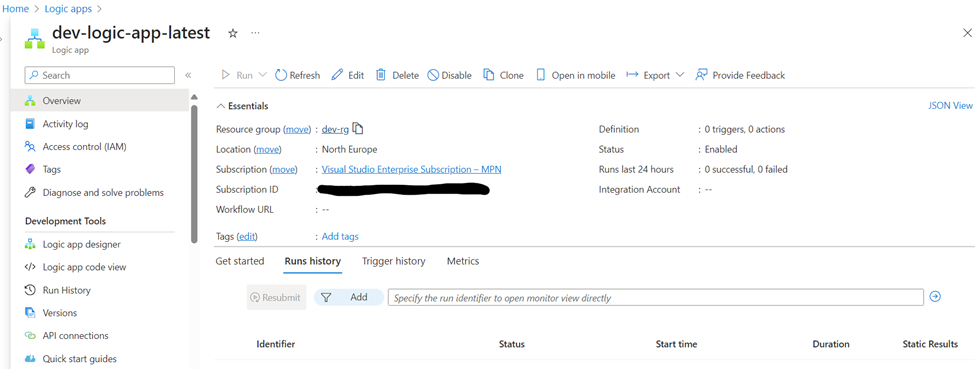Click the Logic app code view icon
975x369 pixels.
click(30, 267)
